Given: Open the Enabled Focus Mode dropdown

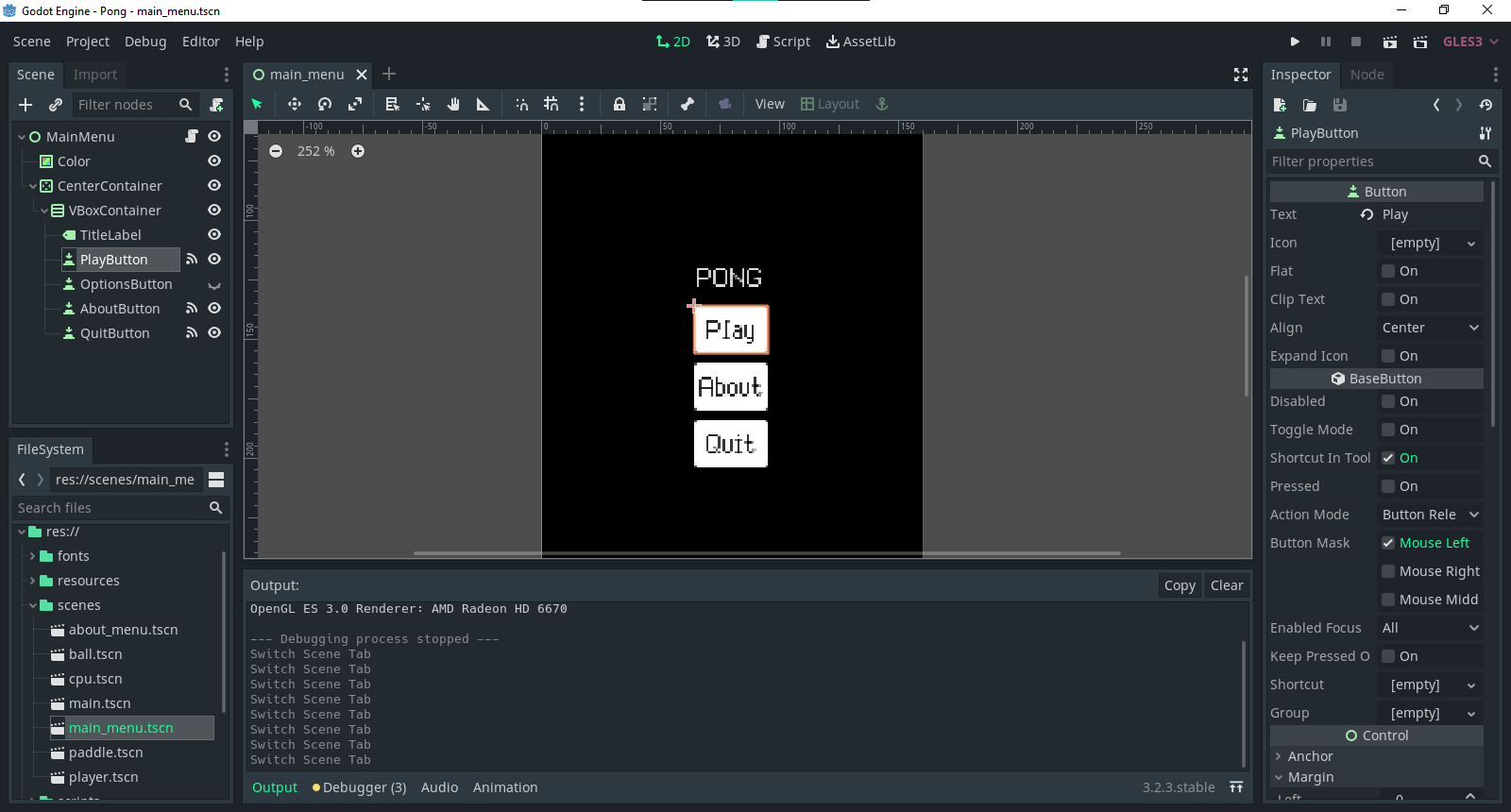Looking at the screenshot, I should point(1430,628).
